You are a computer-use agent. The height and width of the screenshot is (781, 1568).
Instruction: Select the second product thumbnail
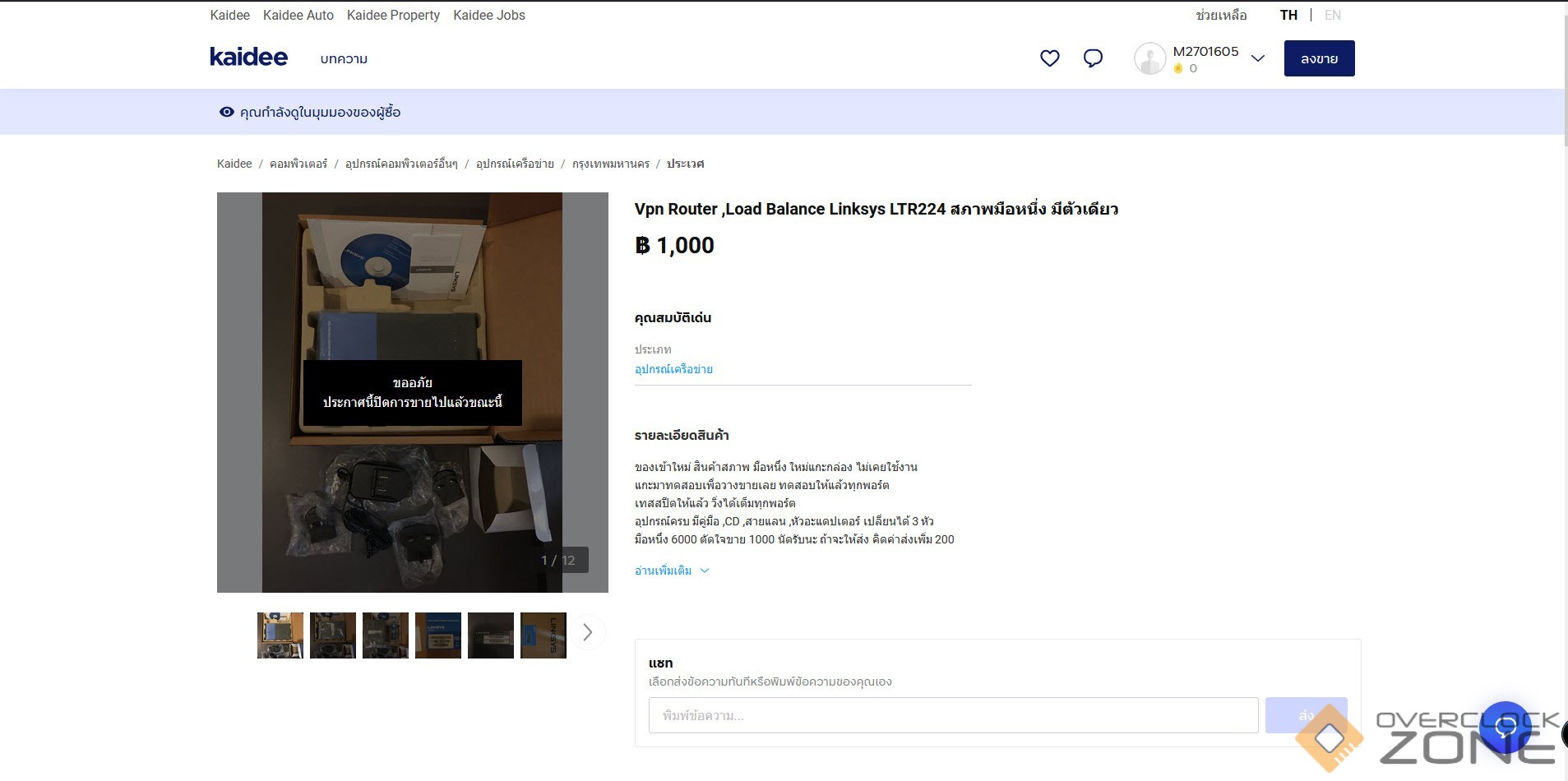(333, 635)
